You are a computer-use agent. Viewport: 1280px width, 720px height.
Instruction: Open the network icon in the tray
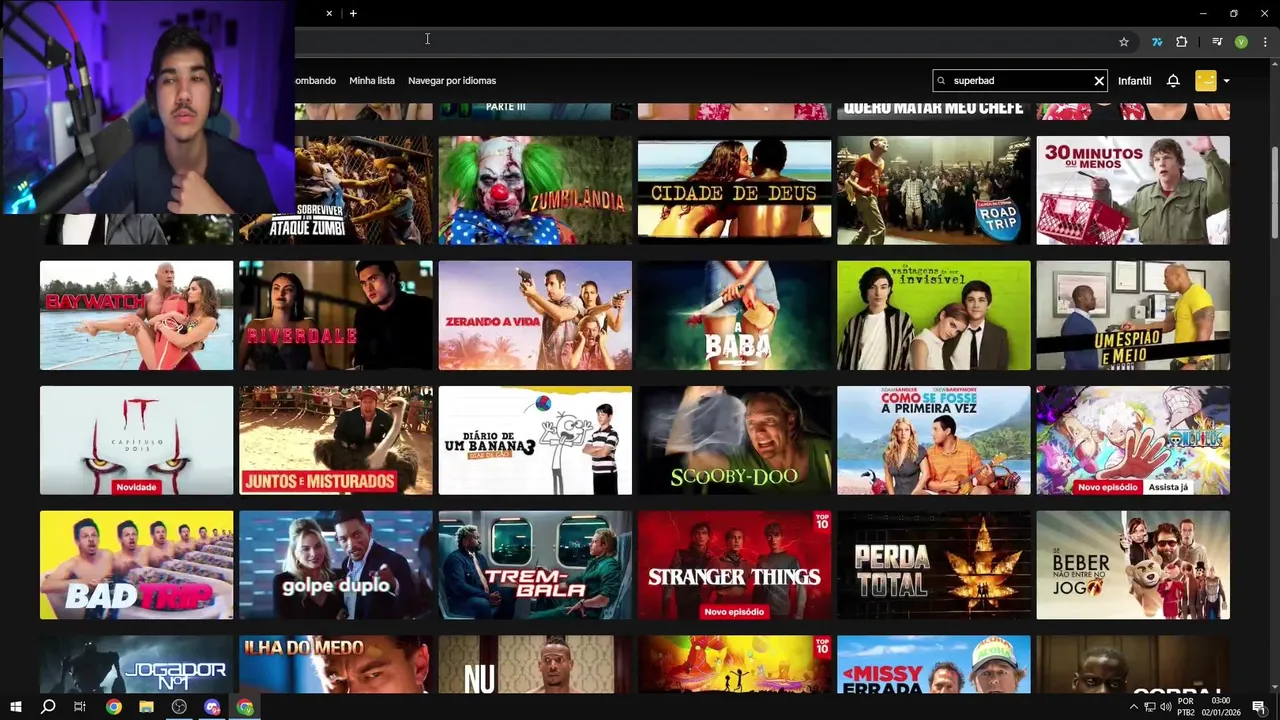coord(1150,707)
